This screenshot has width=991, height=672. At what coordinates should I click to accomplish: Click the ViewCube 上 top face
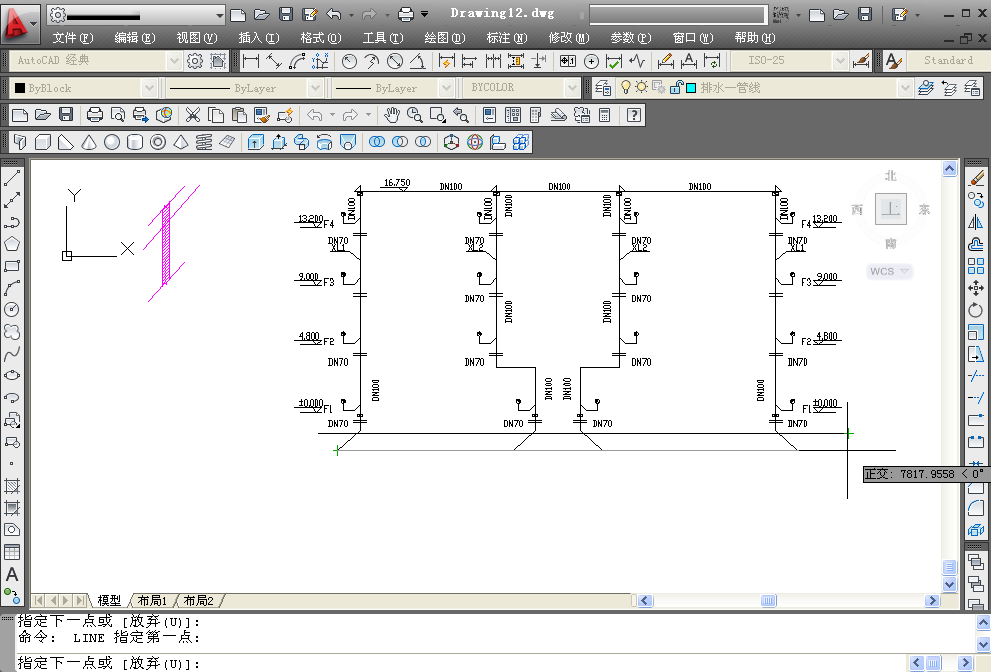pos(891,209)
